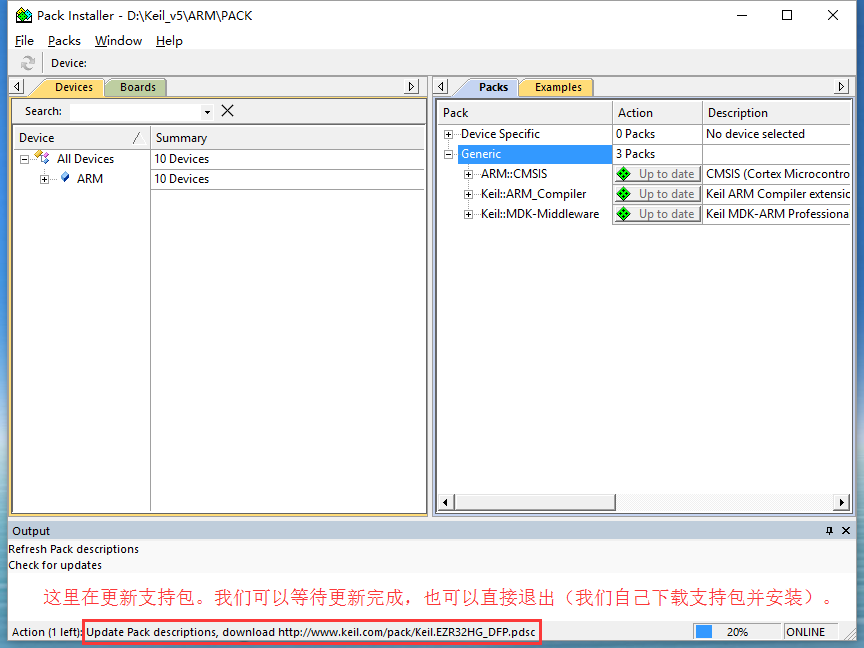Expand the Device Specific pack group
The image size is (864, 648).
(449, 134)
